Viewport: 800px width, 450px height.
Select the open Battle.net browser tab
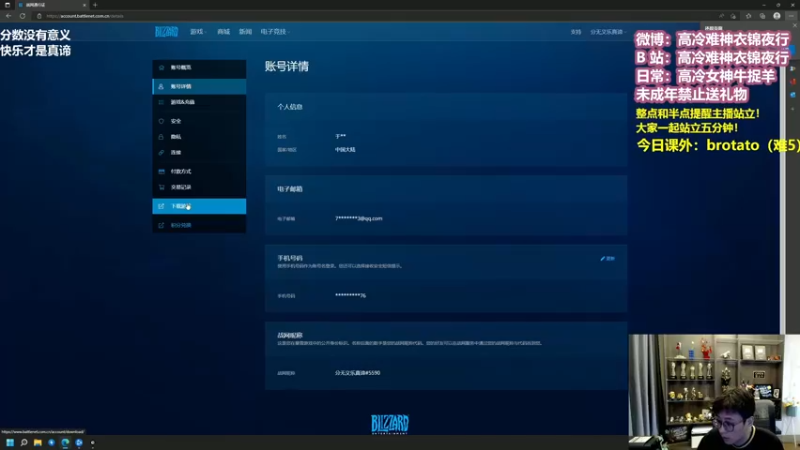pos(51,5)
